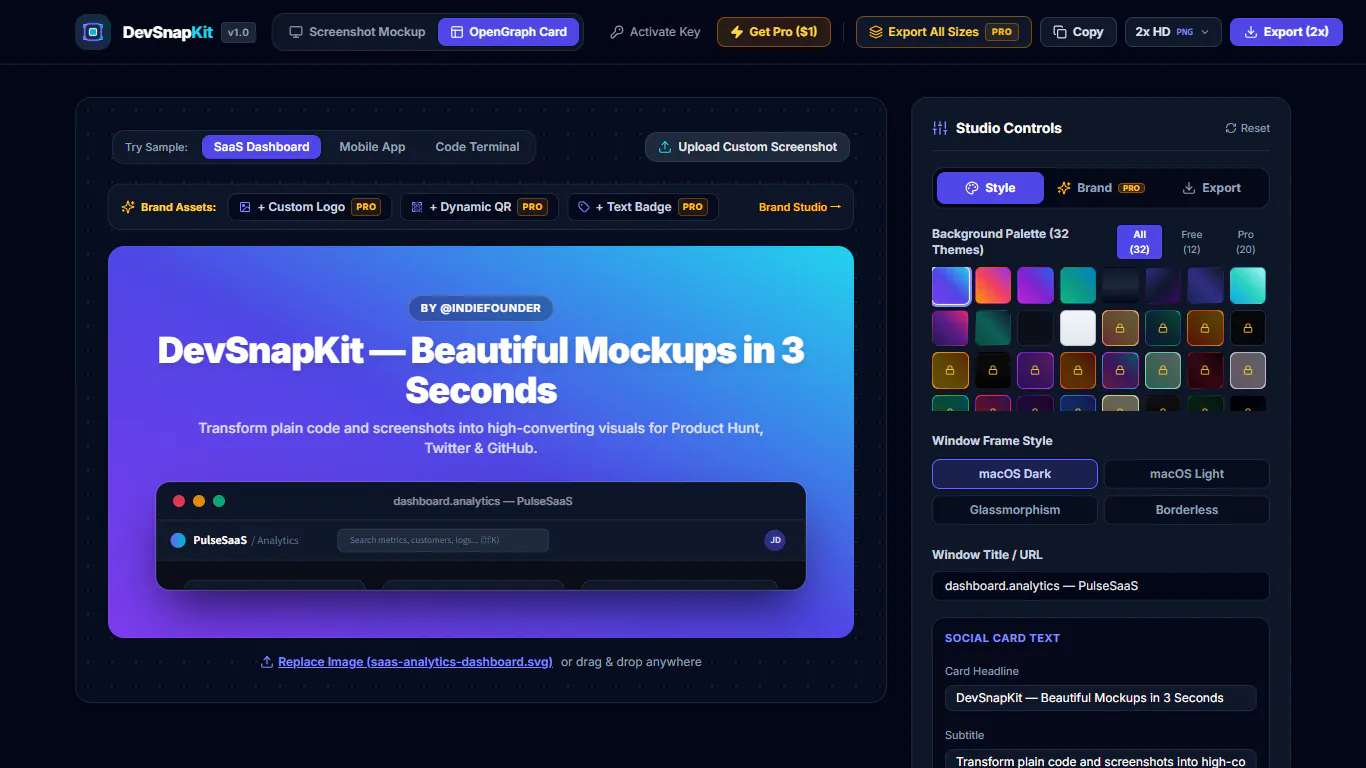1366x768 pixels.
Task: Add a Text Badge brand asset
Action: [x=643, y=207]
